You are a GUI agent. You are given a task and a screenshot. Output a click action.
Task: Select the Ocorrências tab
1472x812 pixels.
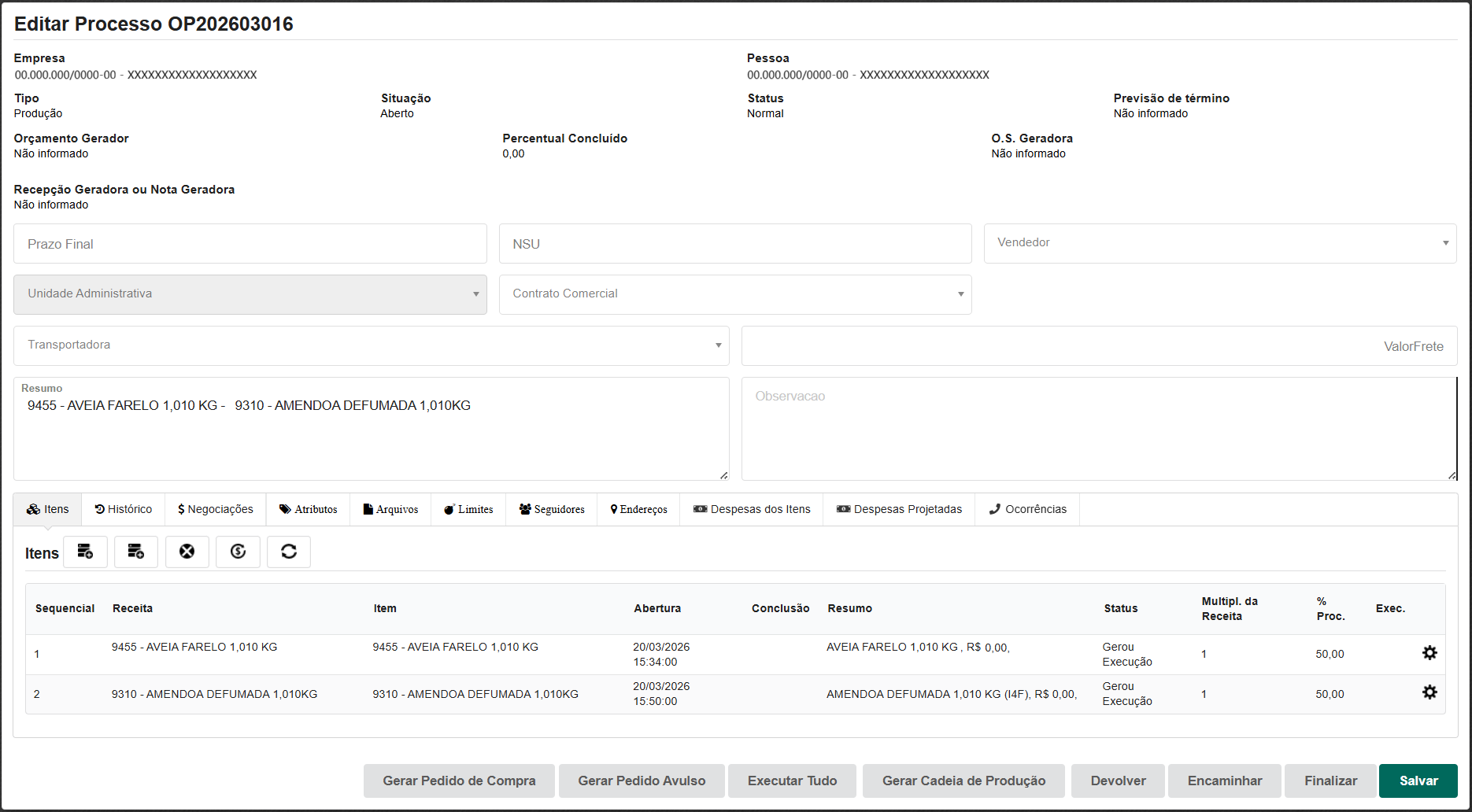tap(1027, 509)
